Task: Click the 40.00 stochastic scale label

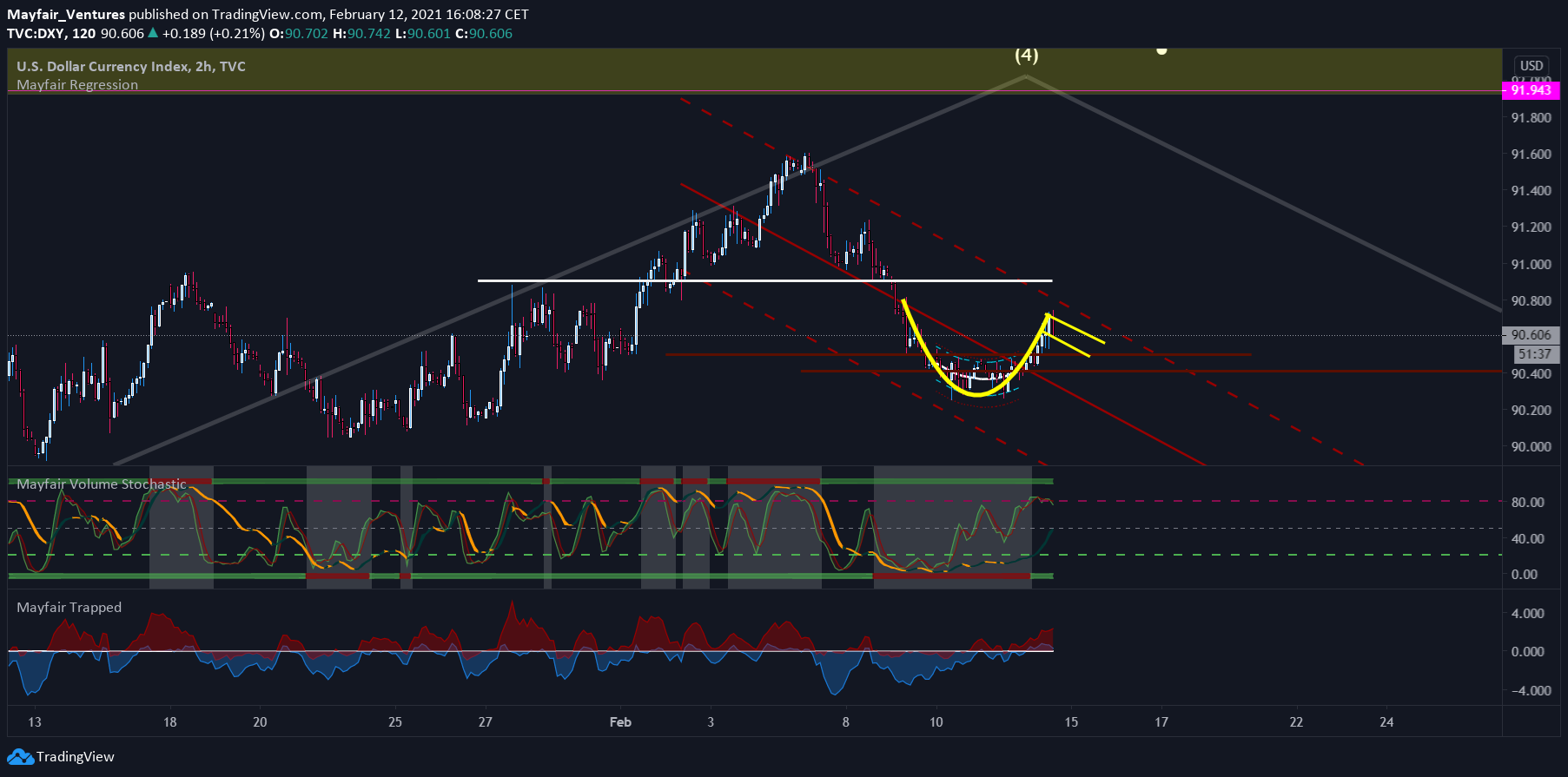Action: click(x=1528, y=539)
